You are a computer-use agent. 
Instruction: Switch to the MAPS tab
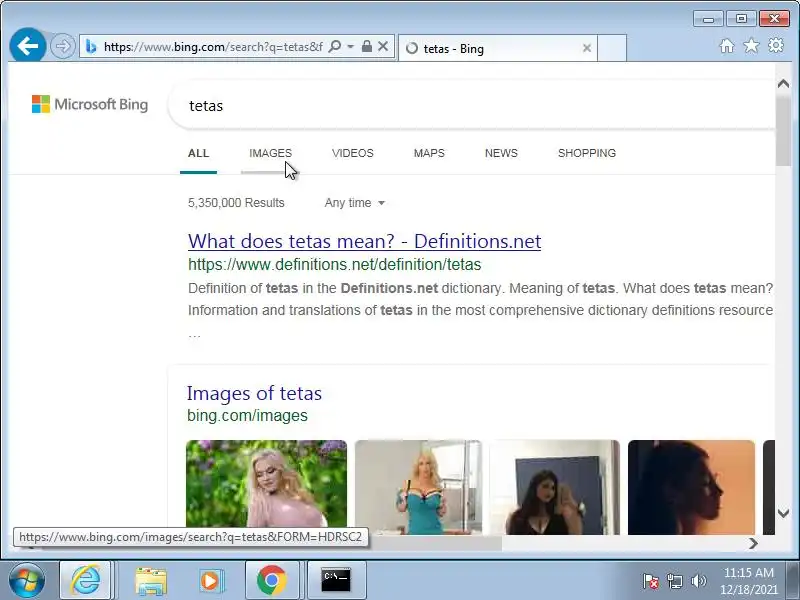pos(429,153)
